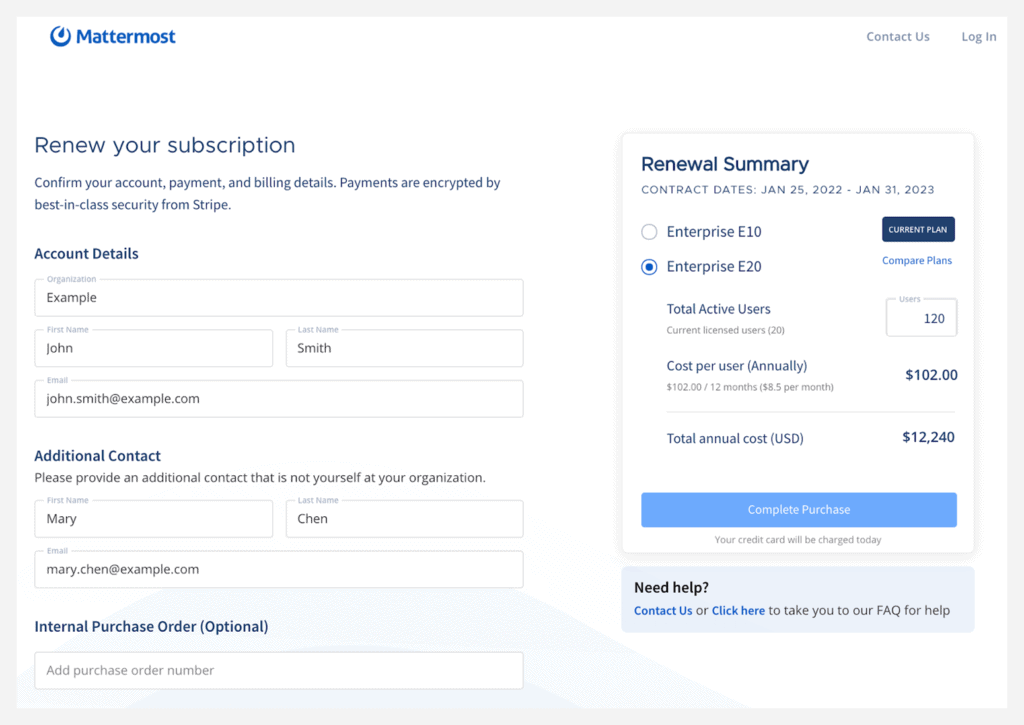This screenshot has height=725, width=1024.
Task: Click the credit card charged today notice
Action: (798, 540)
